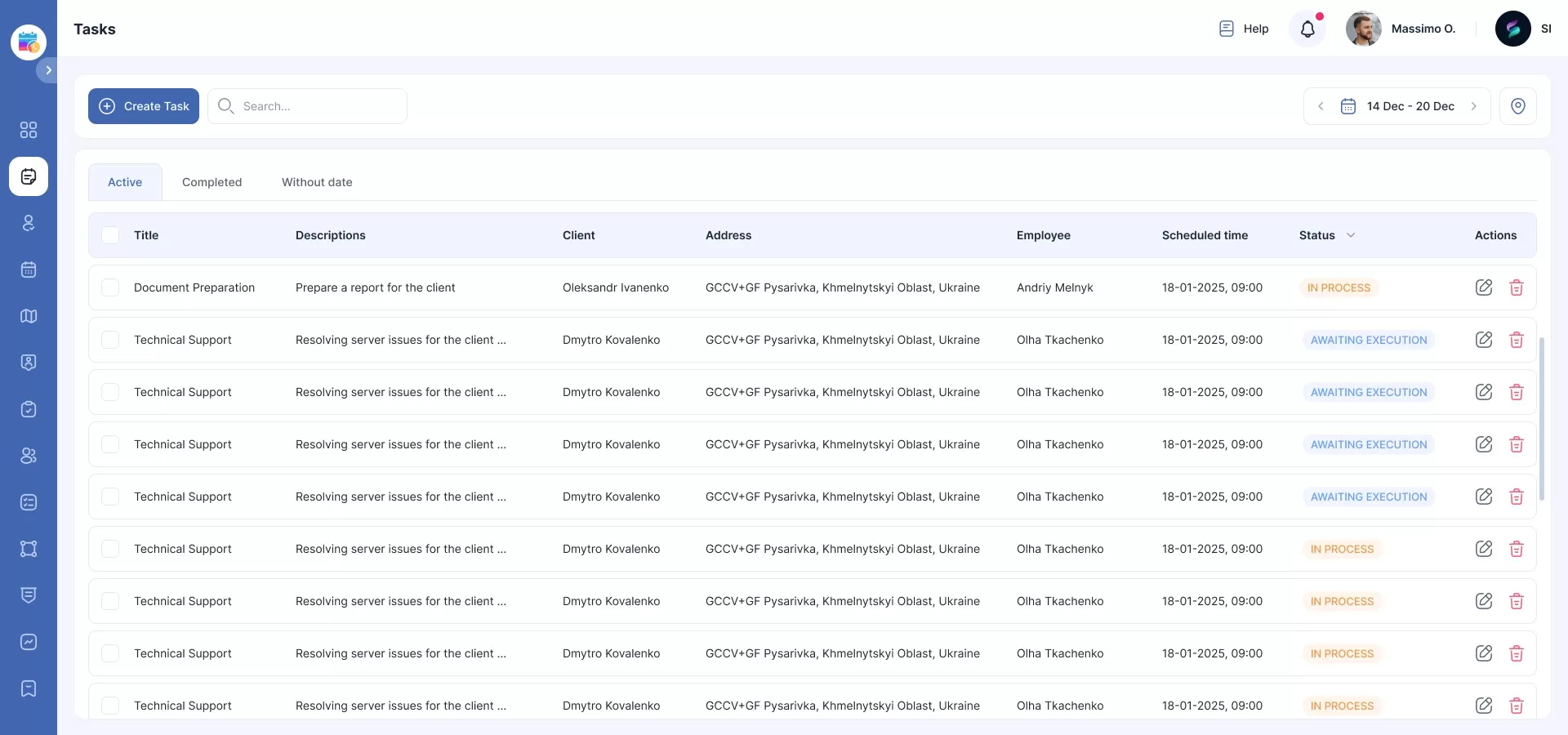Expand the sidebar with the arrow toggle

pyautogui.click(x=48, y=70)
